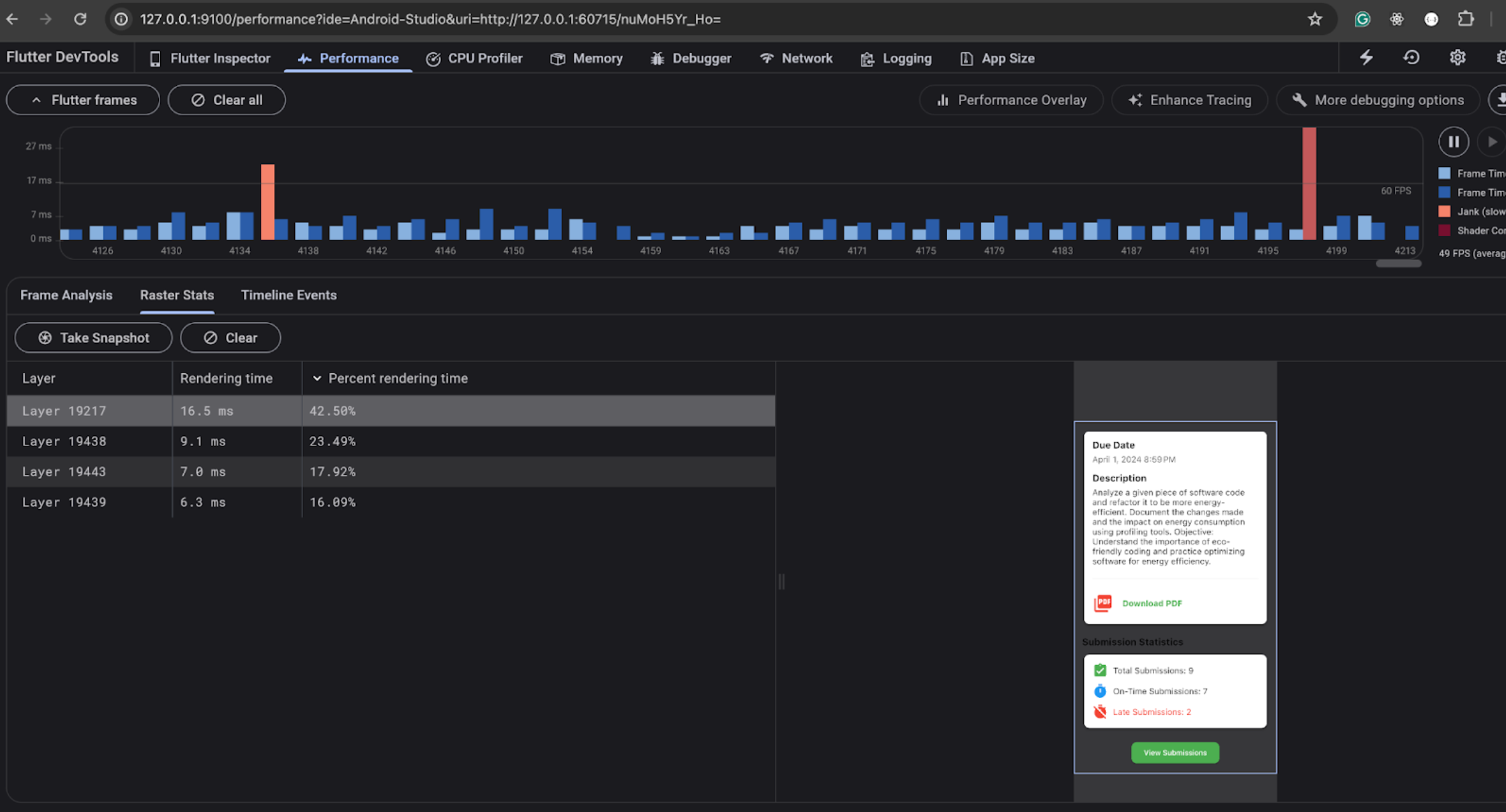Click the light blue Frame Time legend swatch
The image size is (1506, 812).
click(x=1444, y=174)
